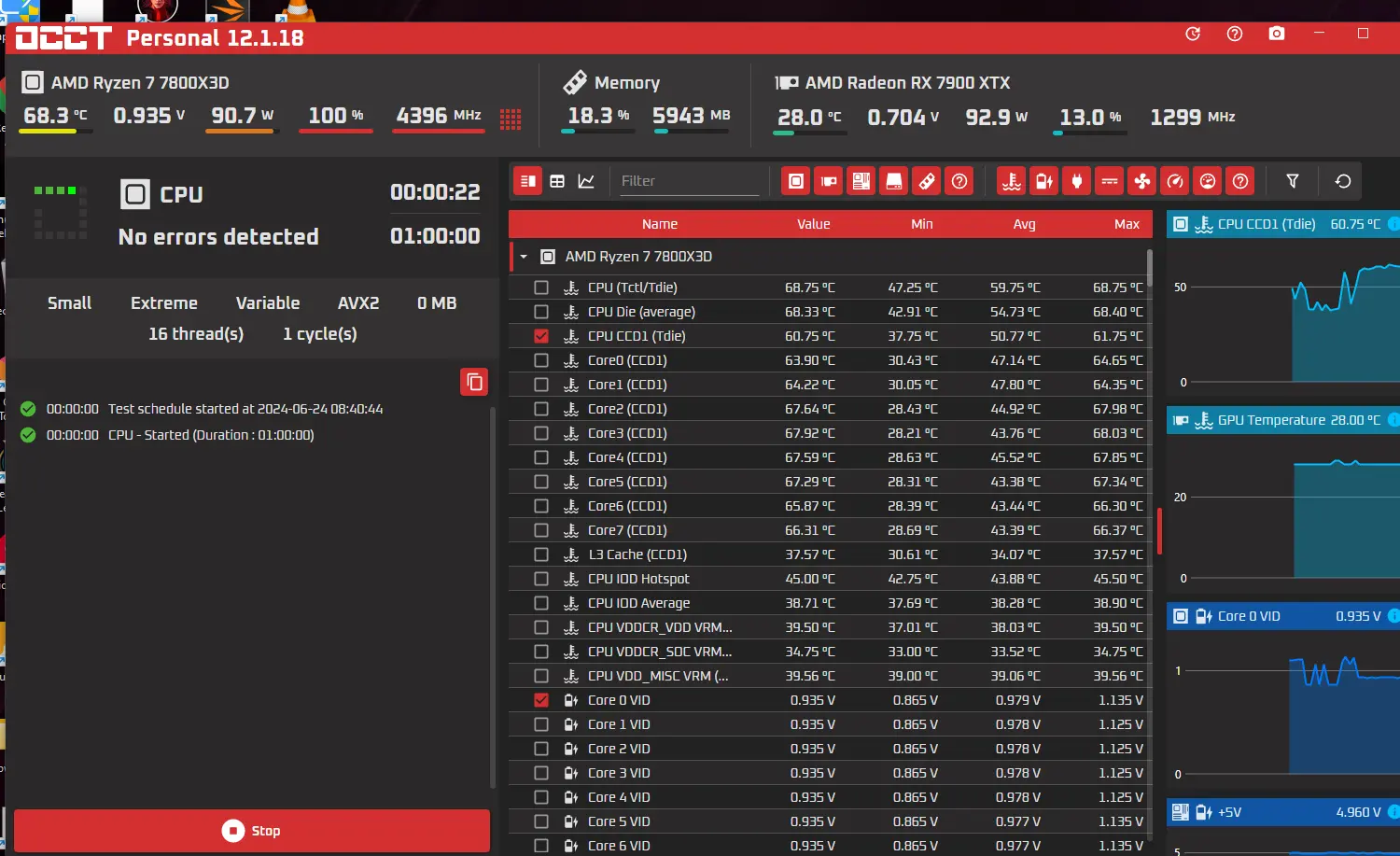Viewport: 1400px width, 856px height.
Task: Click the 0 MB memory setting
Action: [x=437, y=303]
